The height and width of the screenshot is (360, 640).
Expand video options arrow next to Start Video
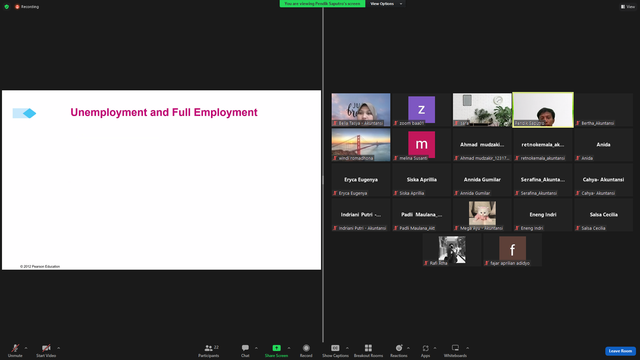click(58, 348)
